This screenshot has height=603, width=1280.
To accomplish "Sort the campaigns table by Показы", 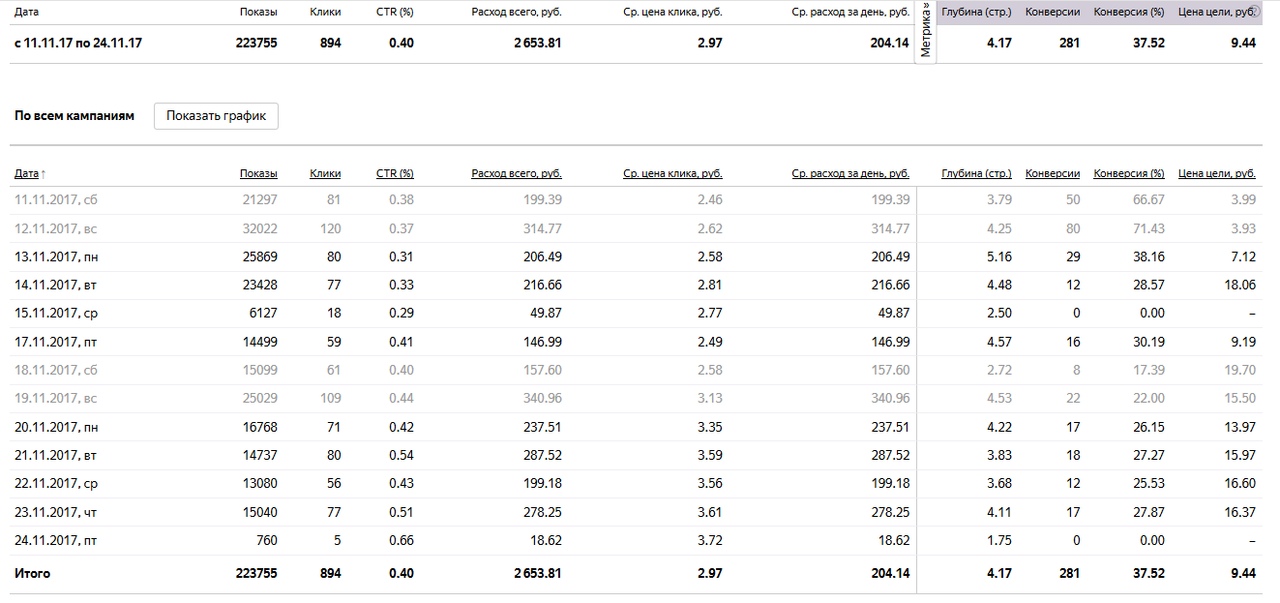I will click(x=258, y=174).
